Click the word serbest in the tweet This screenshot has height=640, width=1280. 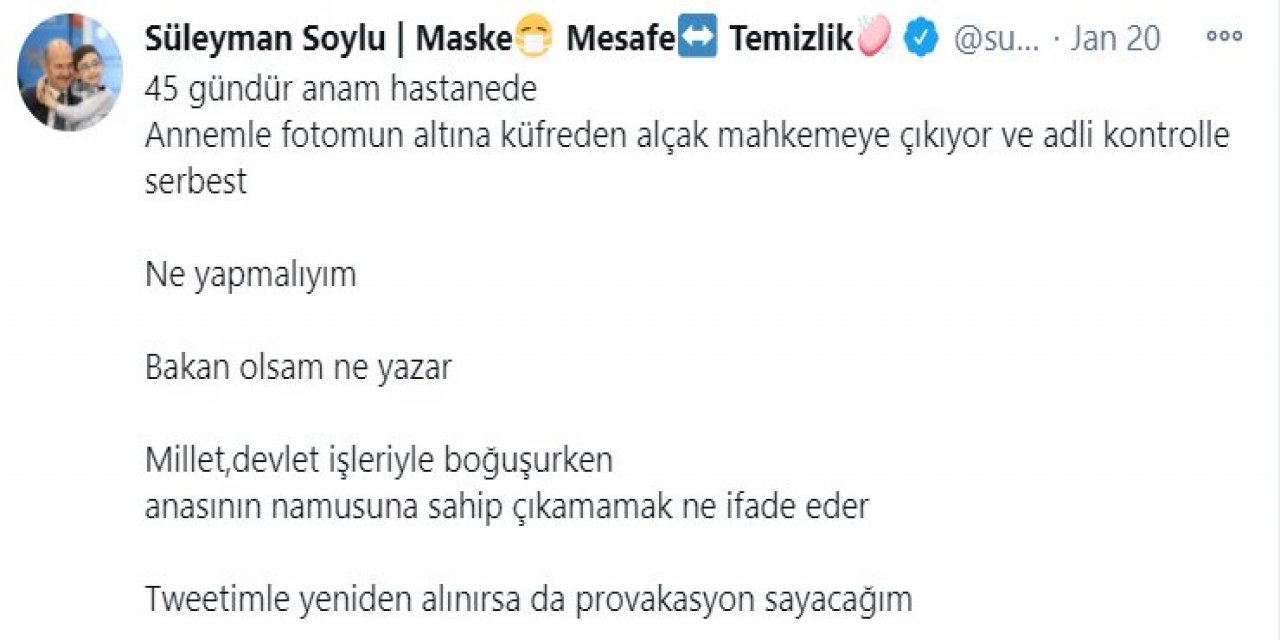click(x=197, y=180)
